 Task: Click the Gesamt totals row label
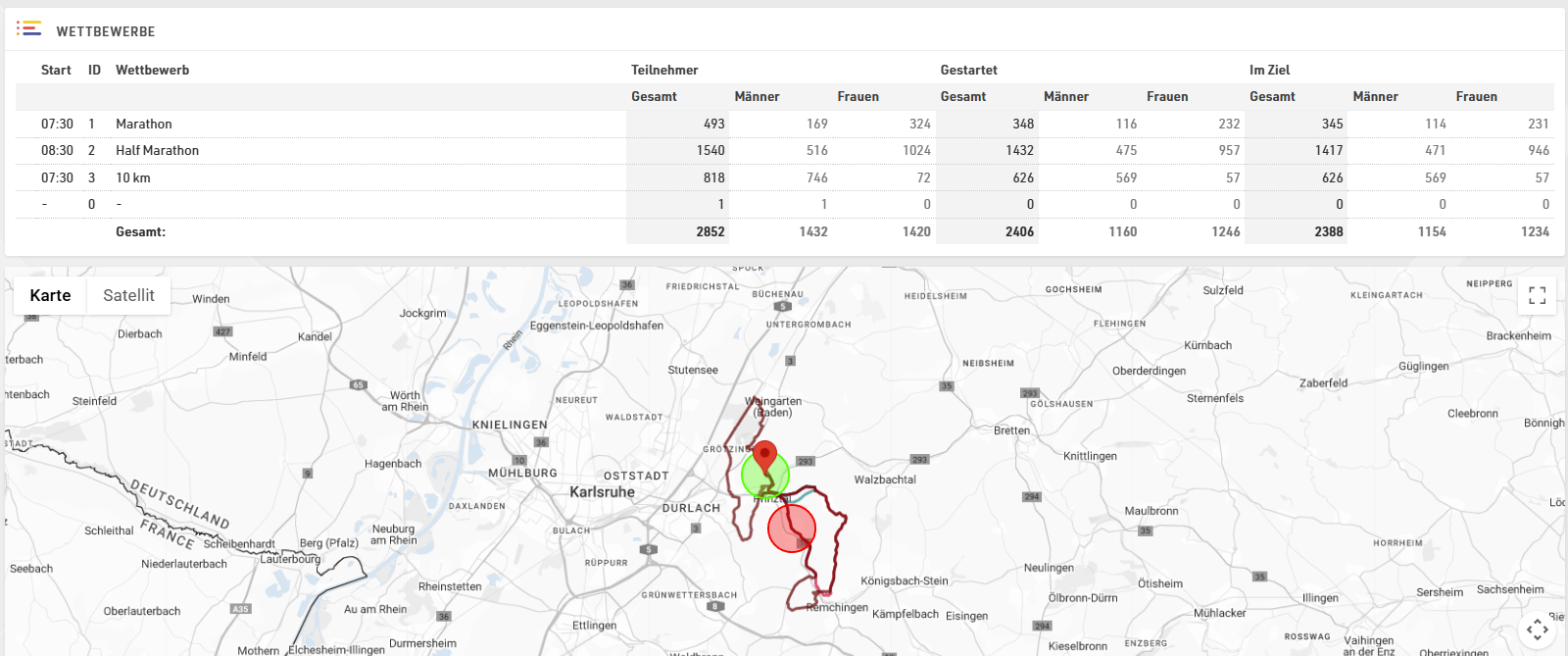140,231
